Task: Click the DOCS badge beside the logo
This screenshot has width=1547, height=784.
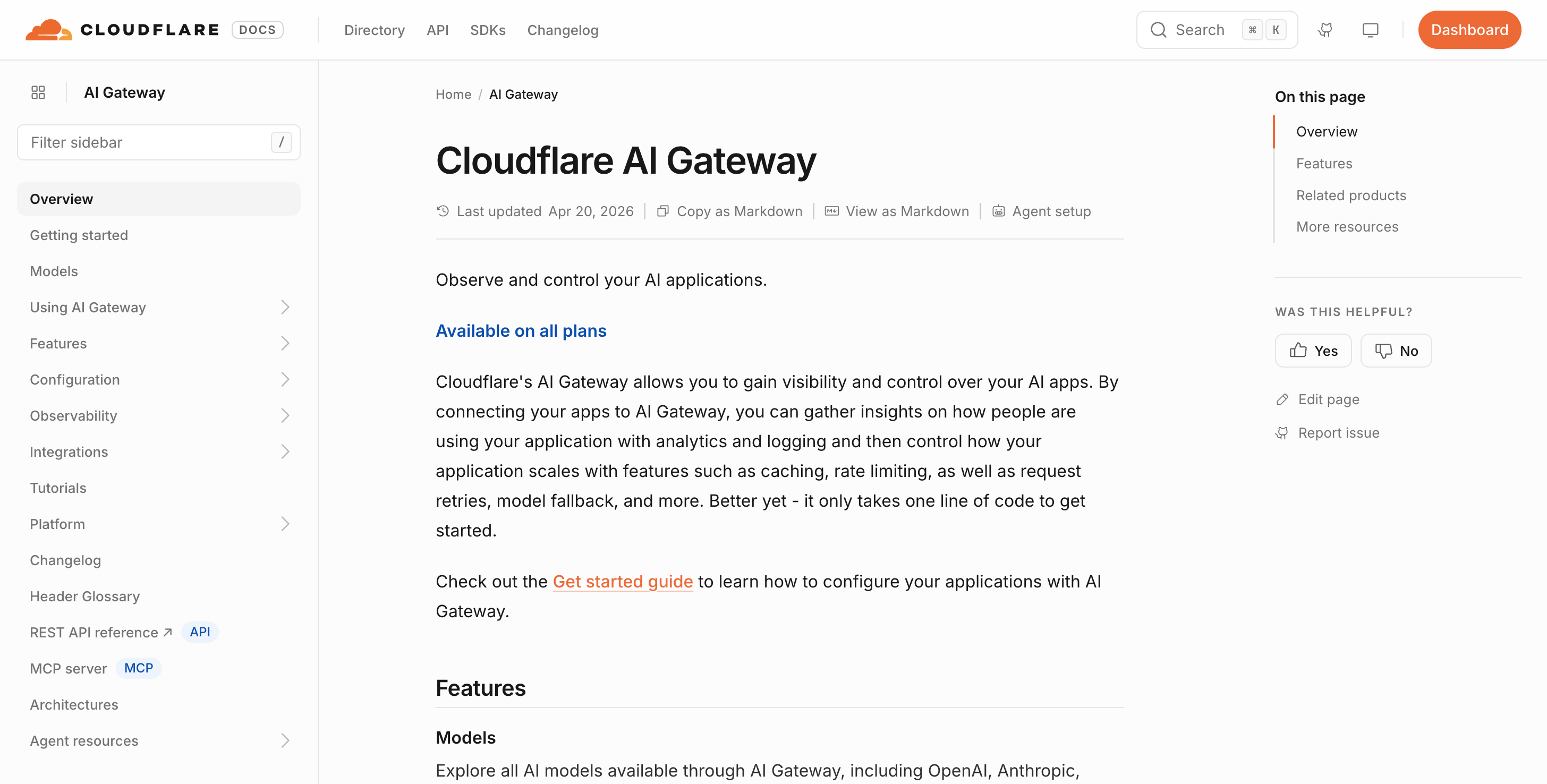Action: [257, 29]
